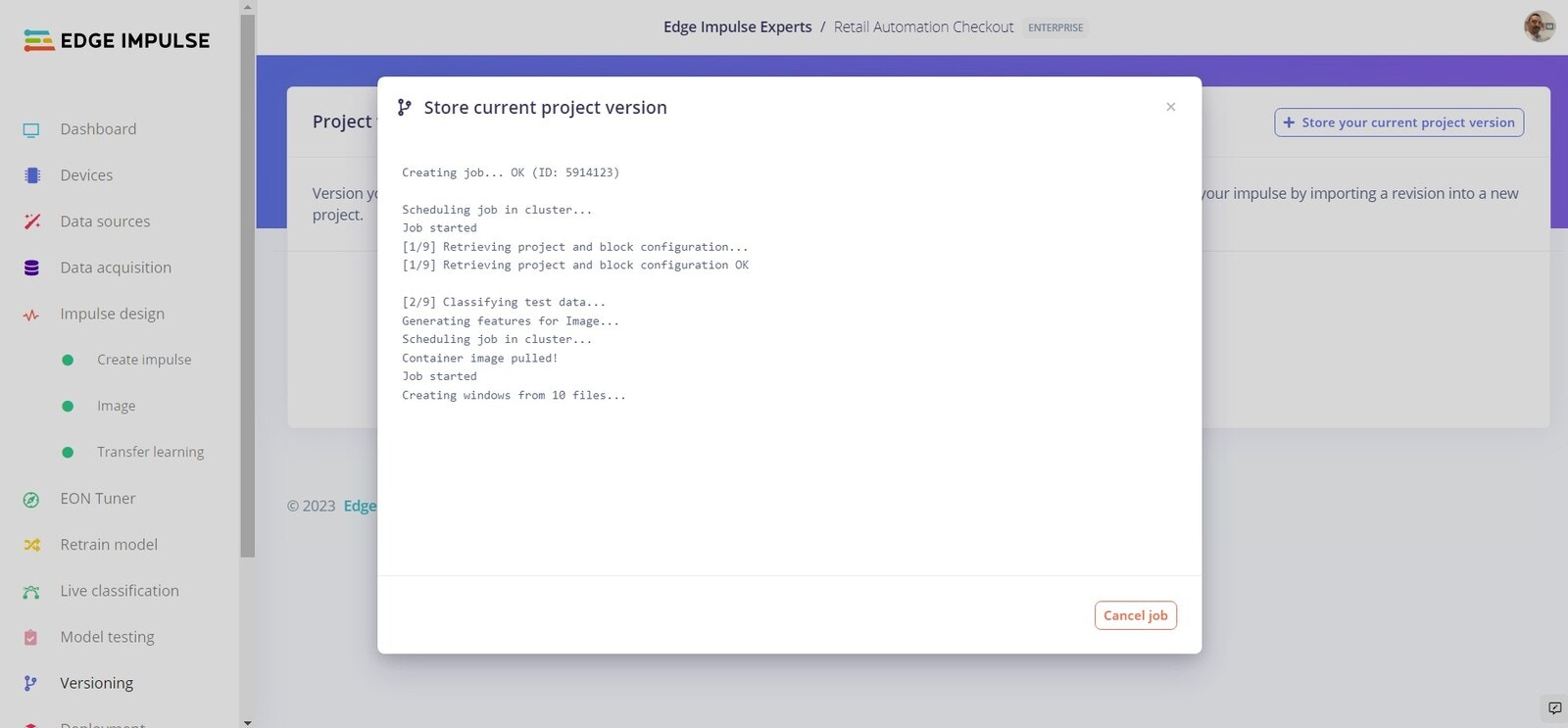Screen dimensions: 1568x728
Task: Click Store your current project version button
Action: (1398, 122)
